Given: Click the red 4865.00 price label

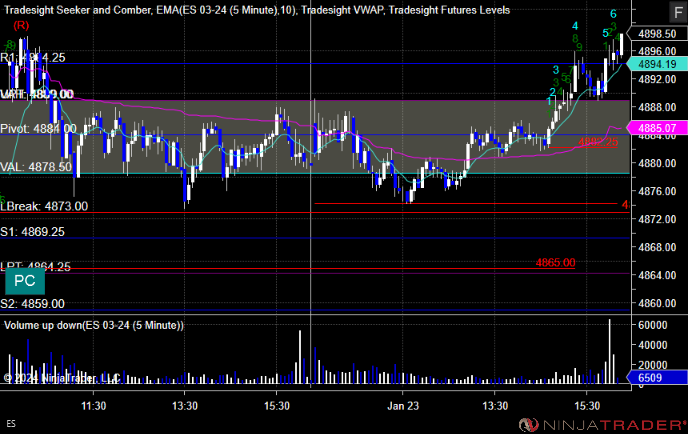Looking at the screenshot, I should tap(555, 262).
